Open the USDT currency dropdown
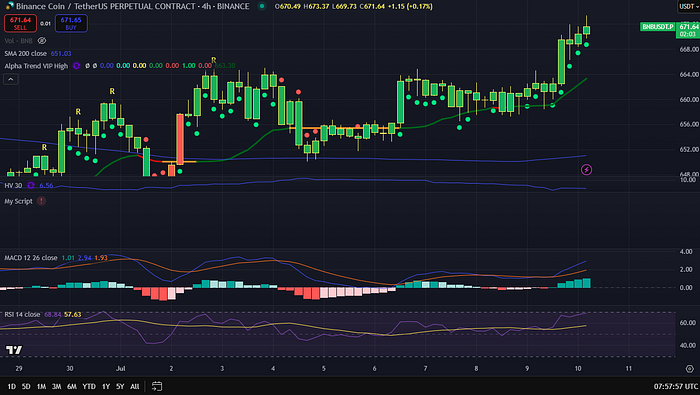Screen dimensions: 700x395 [688, 6]
